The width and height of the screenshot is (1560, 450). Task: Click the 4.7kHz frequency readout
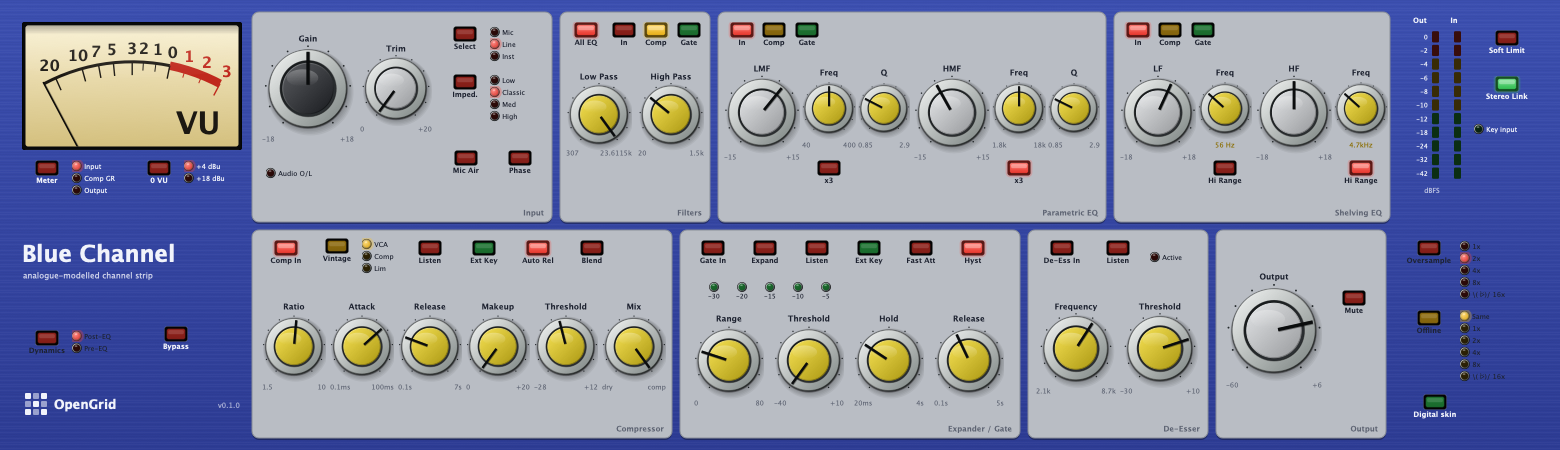pyautogui.click(x=1361, y=145)
